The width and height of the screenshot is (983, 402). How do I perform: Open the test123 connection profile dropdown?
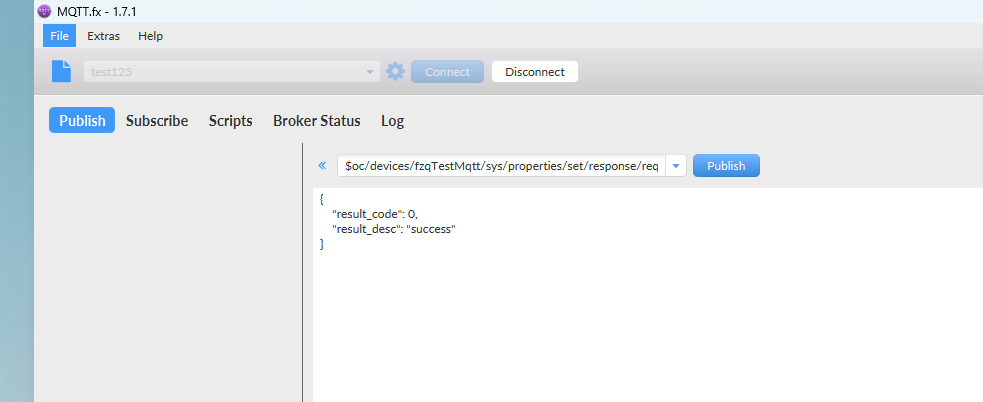point(232,71)
